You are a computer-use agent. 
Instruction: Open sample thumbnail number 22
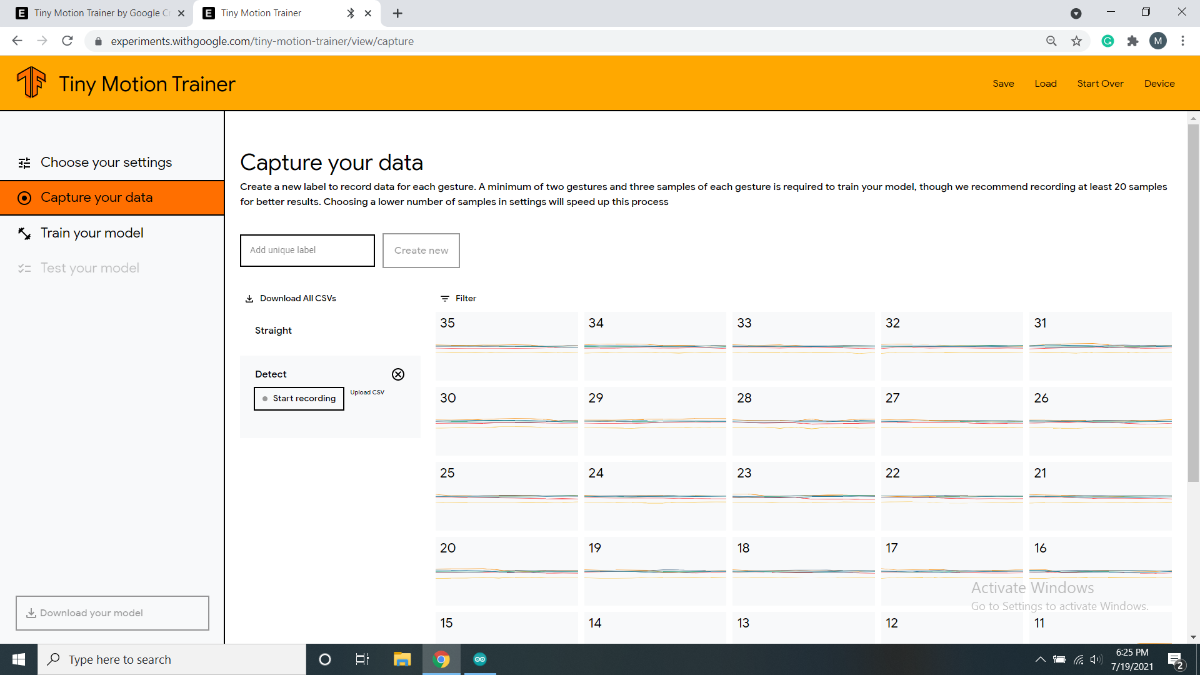(952, 496)
